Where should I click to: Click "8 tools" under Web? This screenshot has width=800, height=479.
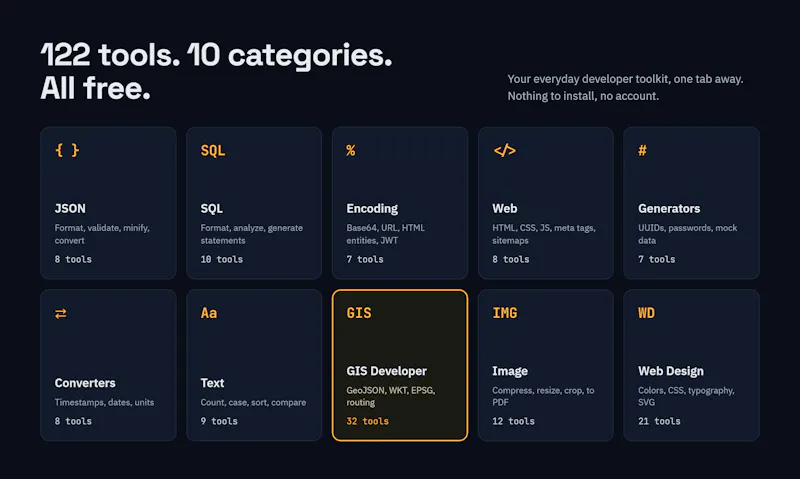point(511,260)
